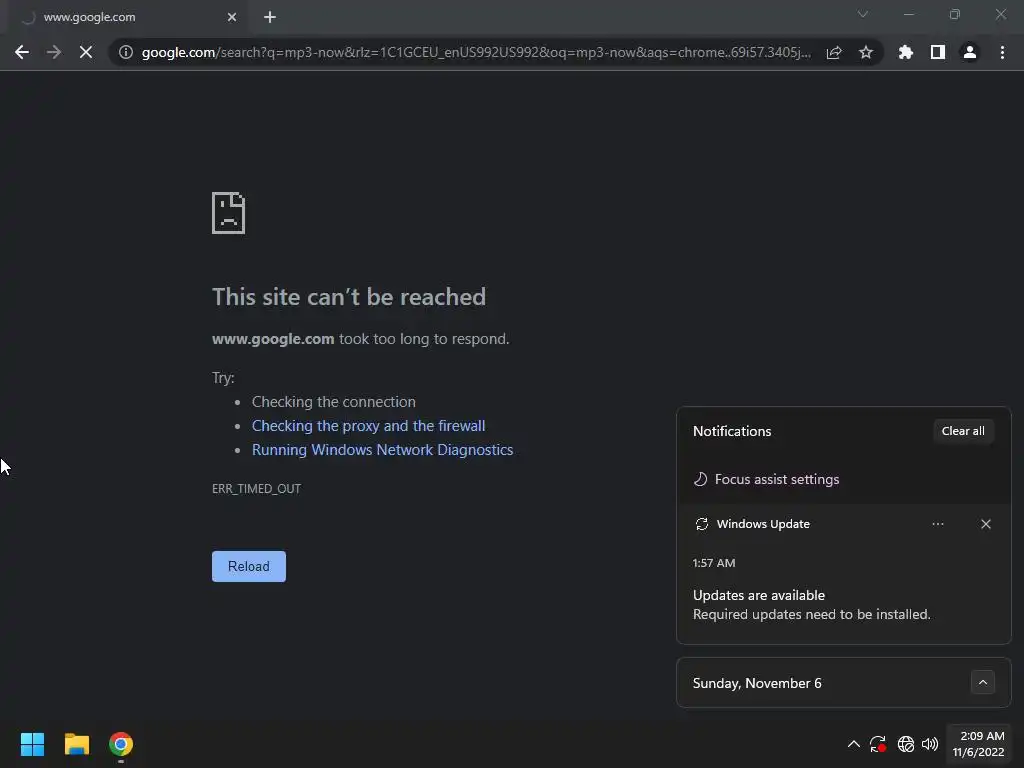Open network status globe icon
The image size is (1024, 768).
click(x=906, y=744)
